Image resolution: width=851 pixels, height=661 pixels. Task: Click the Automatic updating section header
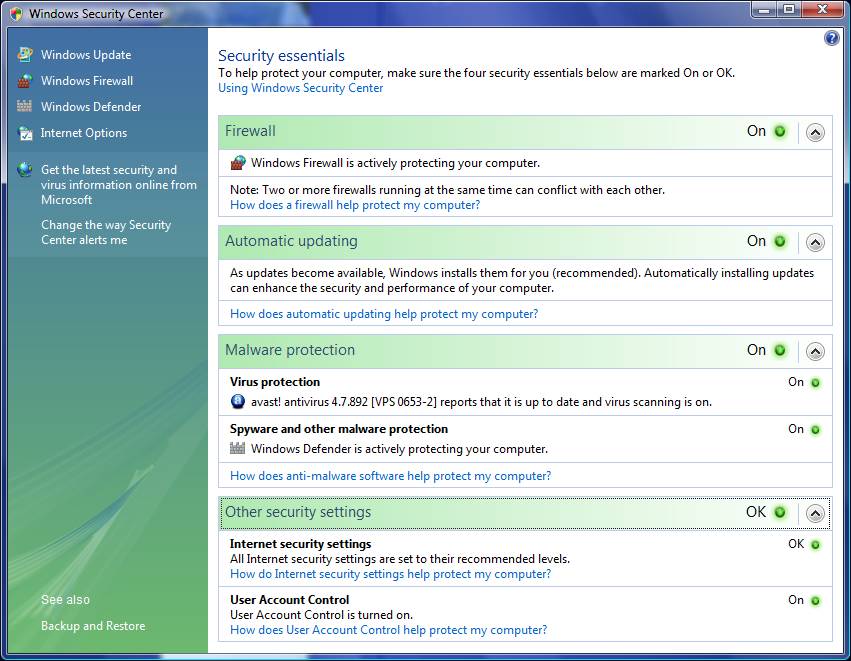pos(525,242)
